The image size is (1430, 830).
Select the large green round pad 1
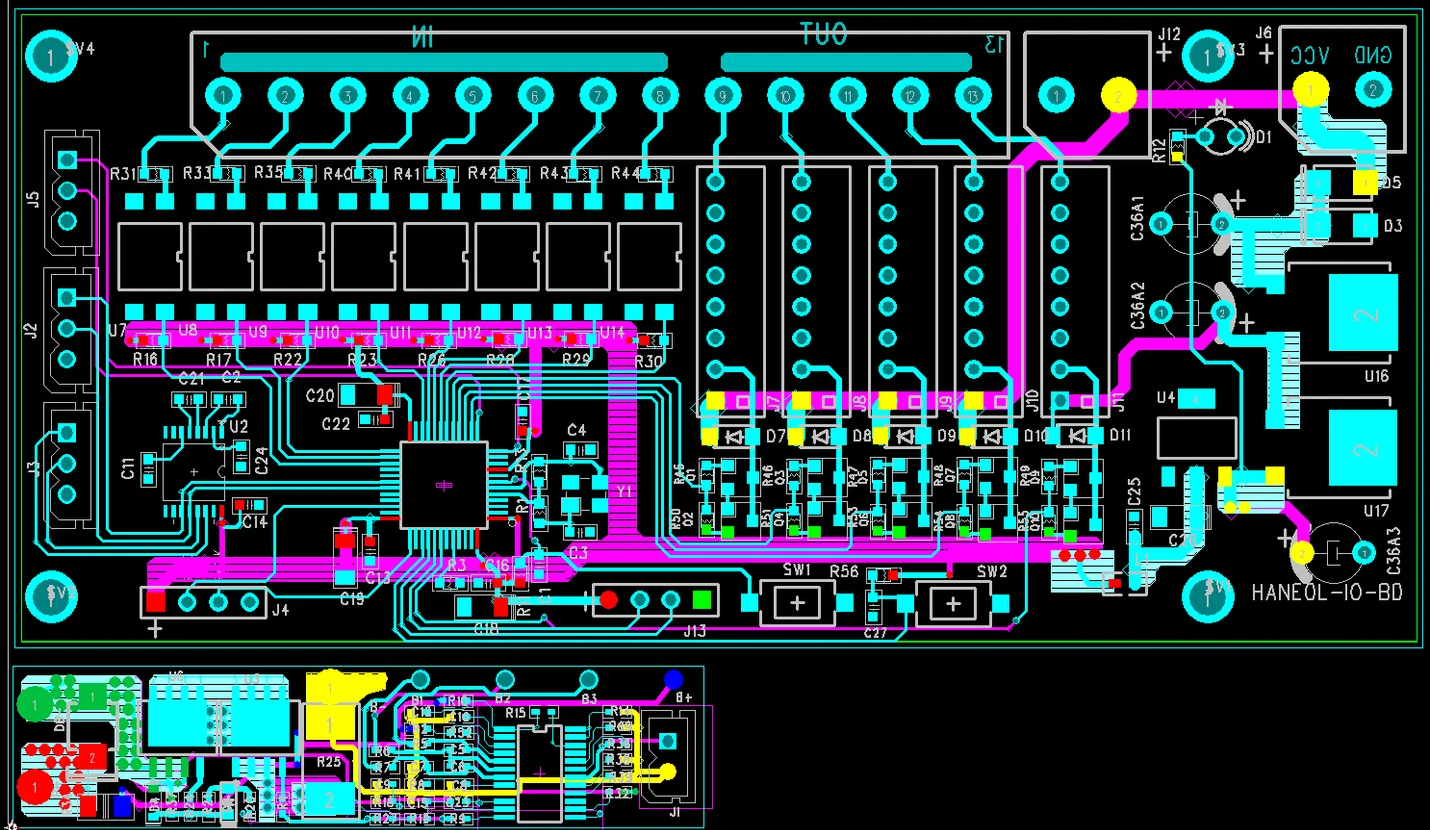pos(34,706)
